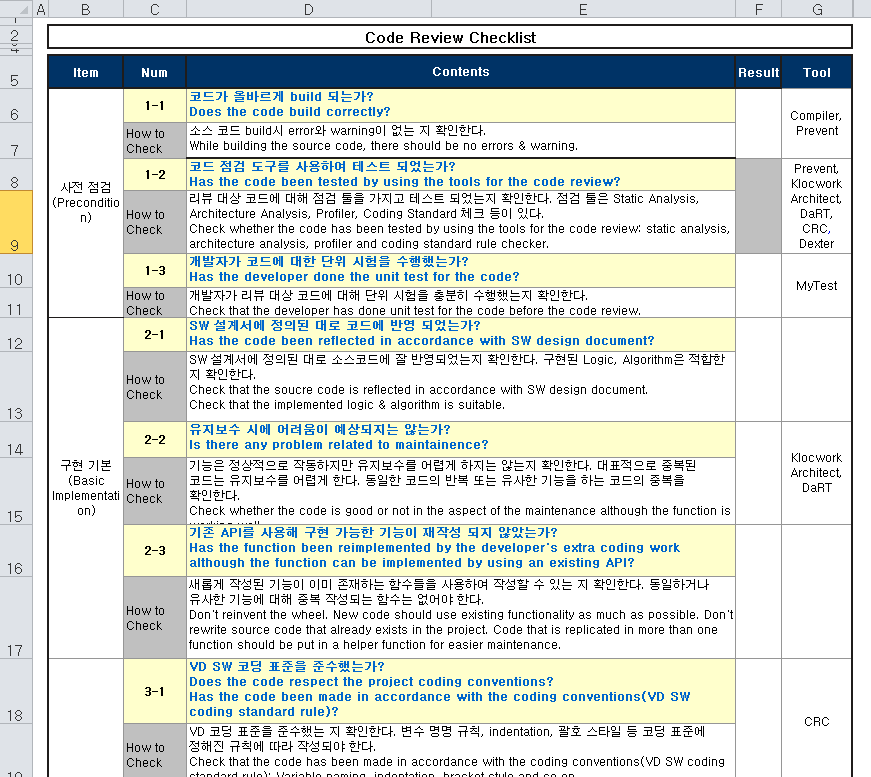Click the MyTest tool cell

pos(817,286)
